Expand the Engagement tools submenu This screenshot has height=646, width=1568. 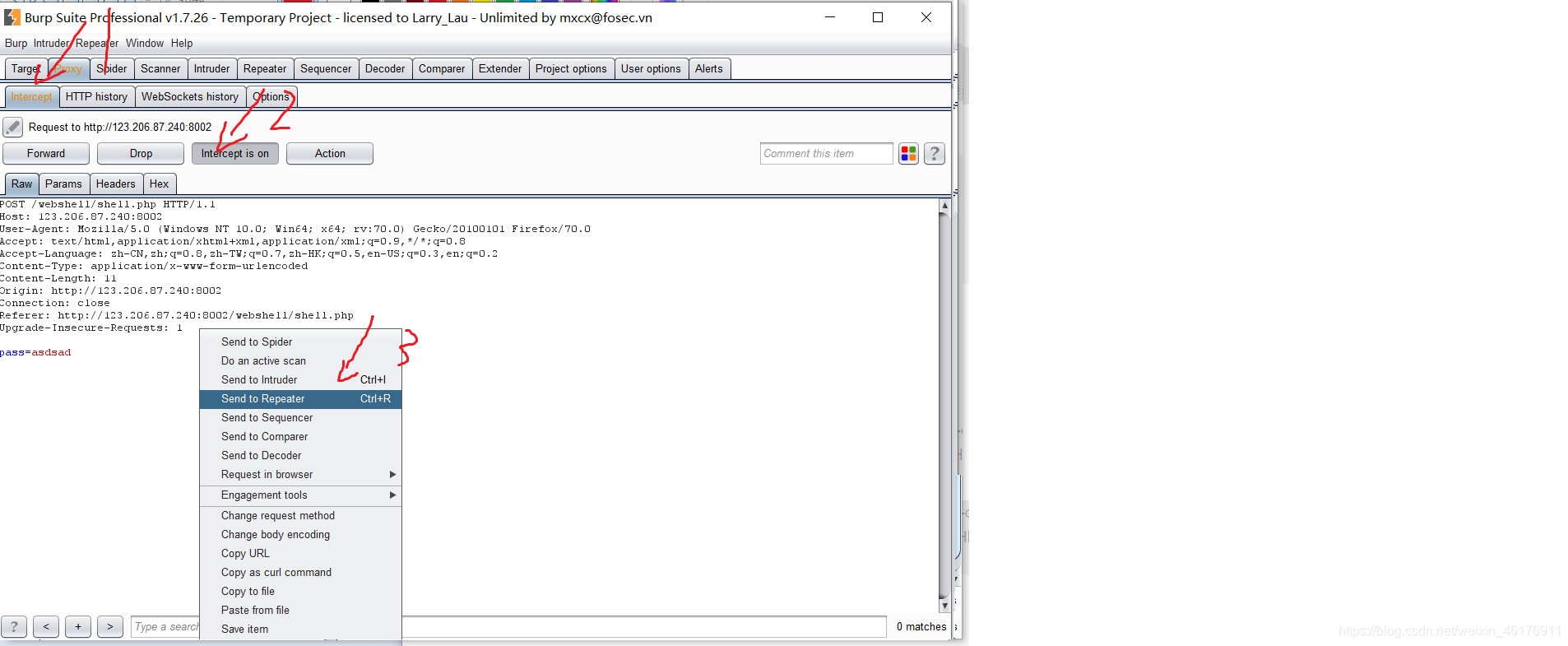[x=300, y=495]
